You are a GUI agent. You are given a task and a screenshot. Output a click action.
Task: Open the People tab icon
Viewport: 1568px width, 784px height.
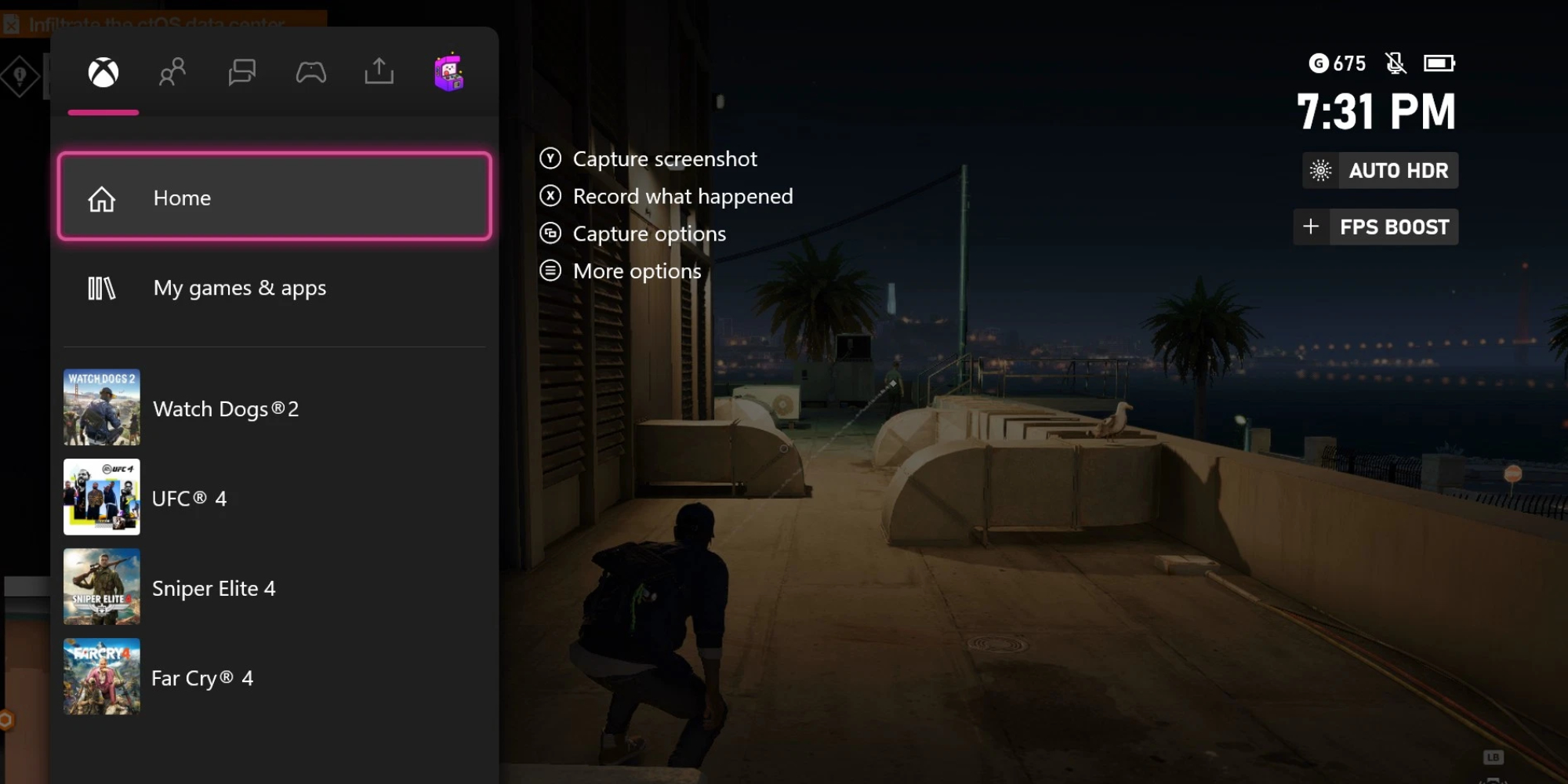pos(172,72)
